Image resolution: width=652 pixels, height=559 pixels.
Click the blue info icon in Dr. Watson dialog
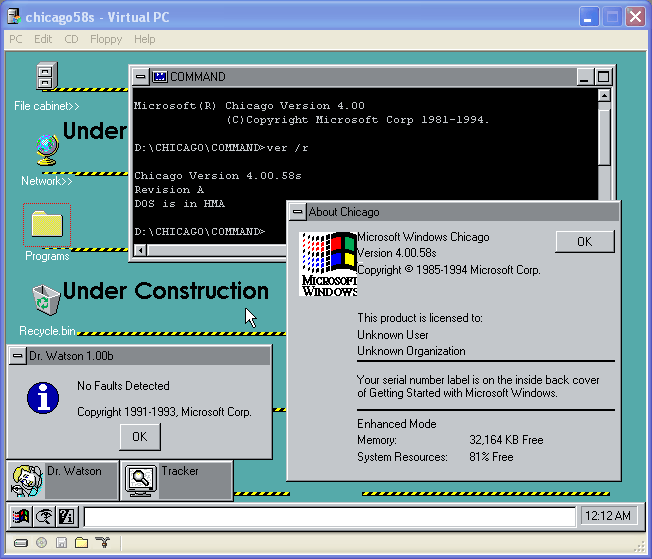(x=43, y=398)
